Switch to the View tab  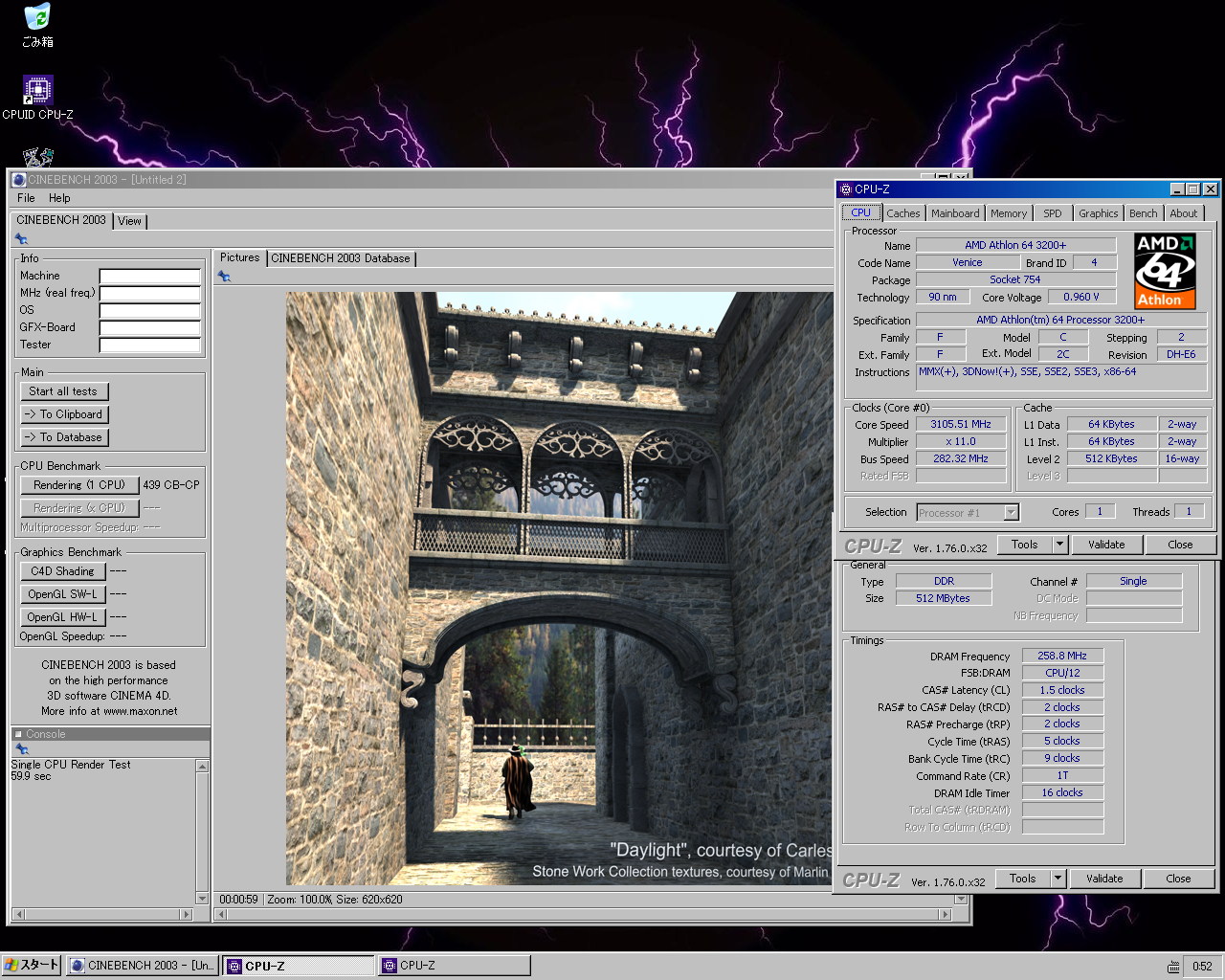coord(130,221)
